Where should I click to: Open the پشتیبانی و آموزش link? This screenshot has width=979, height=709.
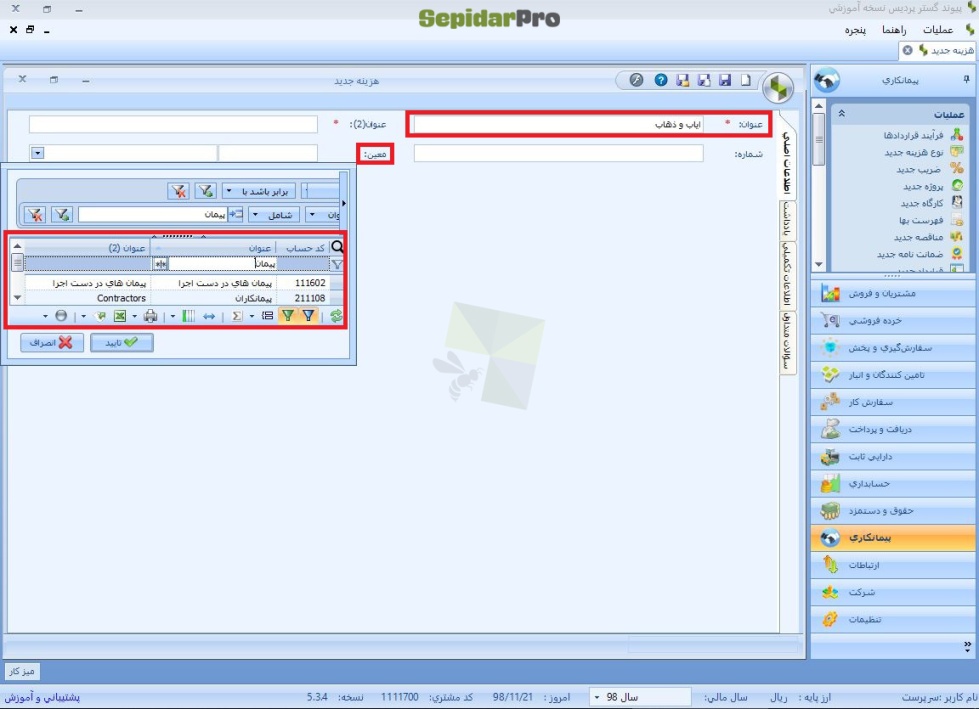pyautogui.click(x=42, y=697)
